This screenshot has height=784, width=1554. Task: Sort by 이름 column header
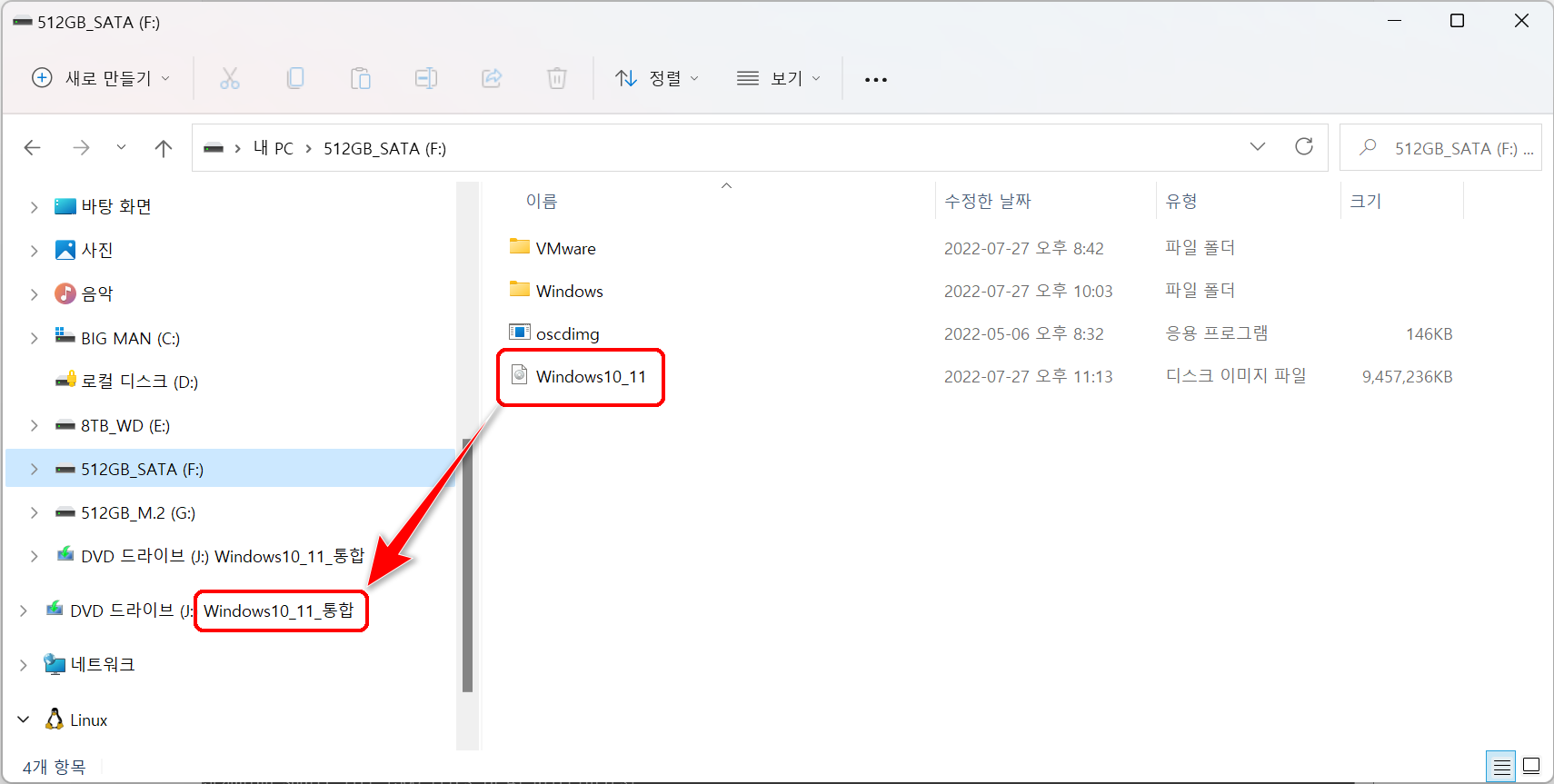542,201
